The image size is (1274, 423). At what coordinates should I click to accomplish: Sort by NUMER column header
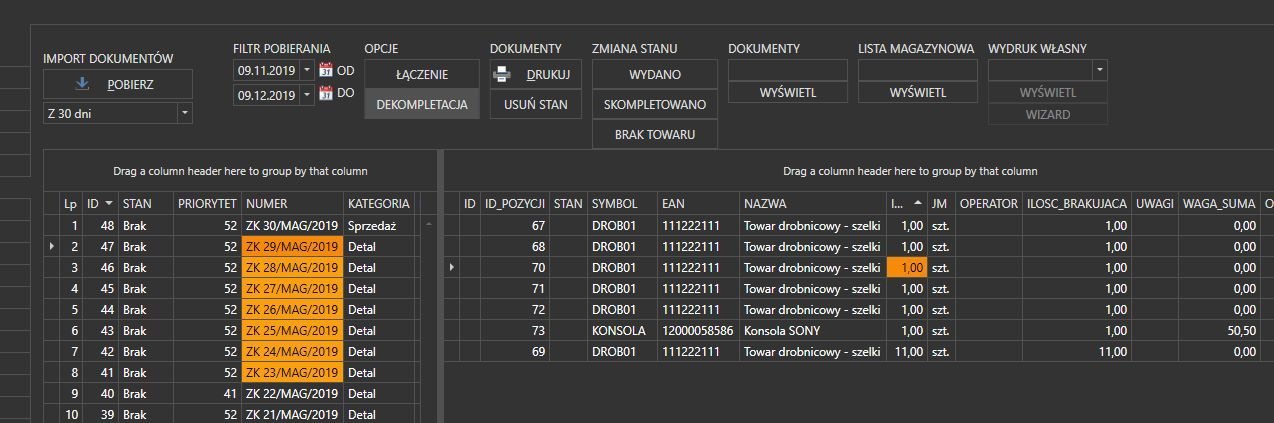click(292, 203)
